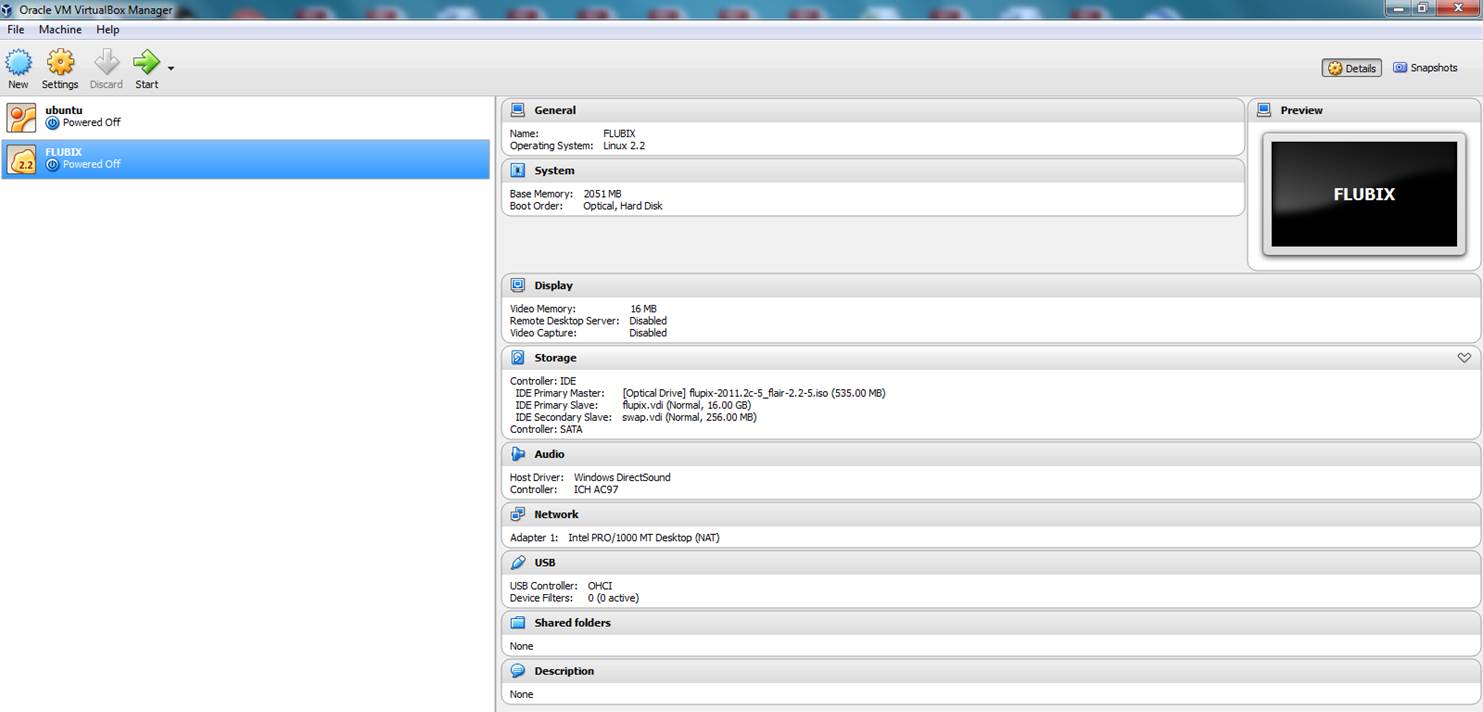Screen dimensions: 1483x712
Task: Click the Preview section monitor icon
Action: tap(1264, 110)
